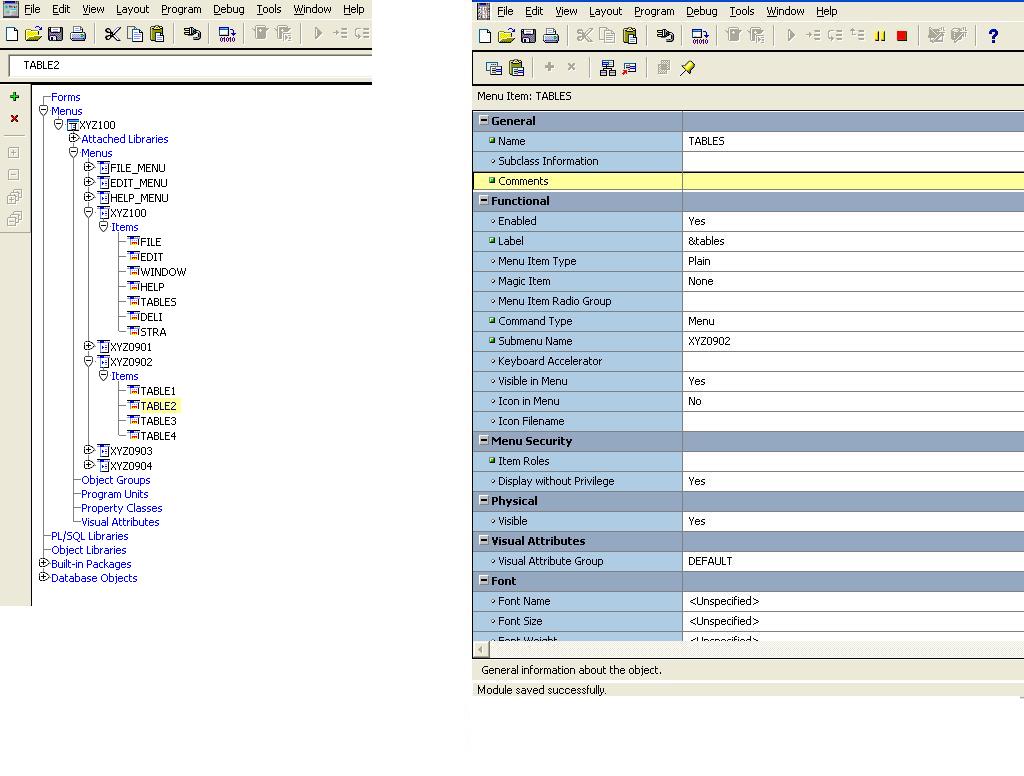Select the Visual Attributes tree node

point(120,522)
